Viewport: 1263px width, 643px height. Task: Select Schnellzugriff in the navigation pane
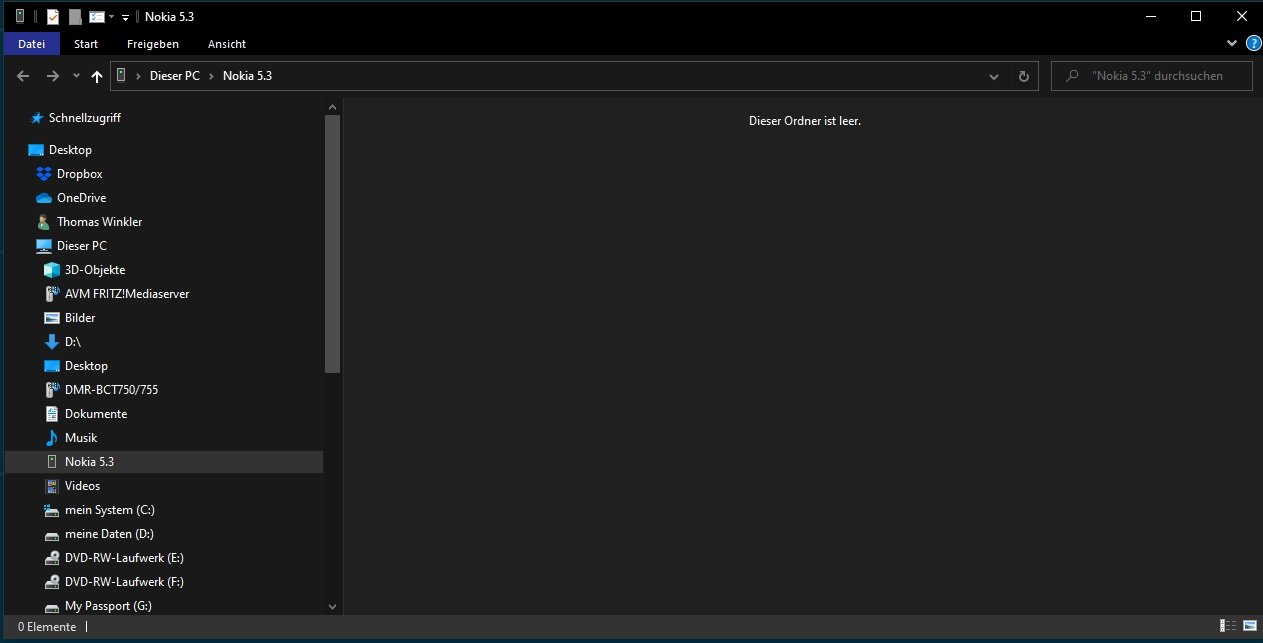pyautogui.click(x=85, y=118)
